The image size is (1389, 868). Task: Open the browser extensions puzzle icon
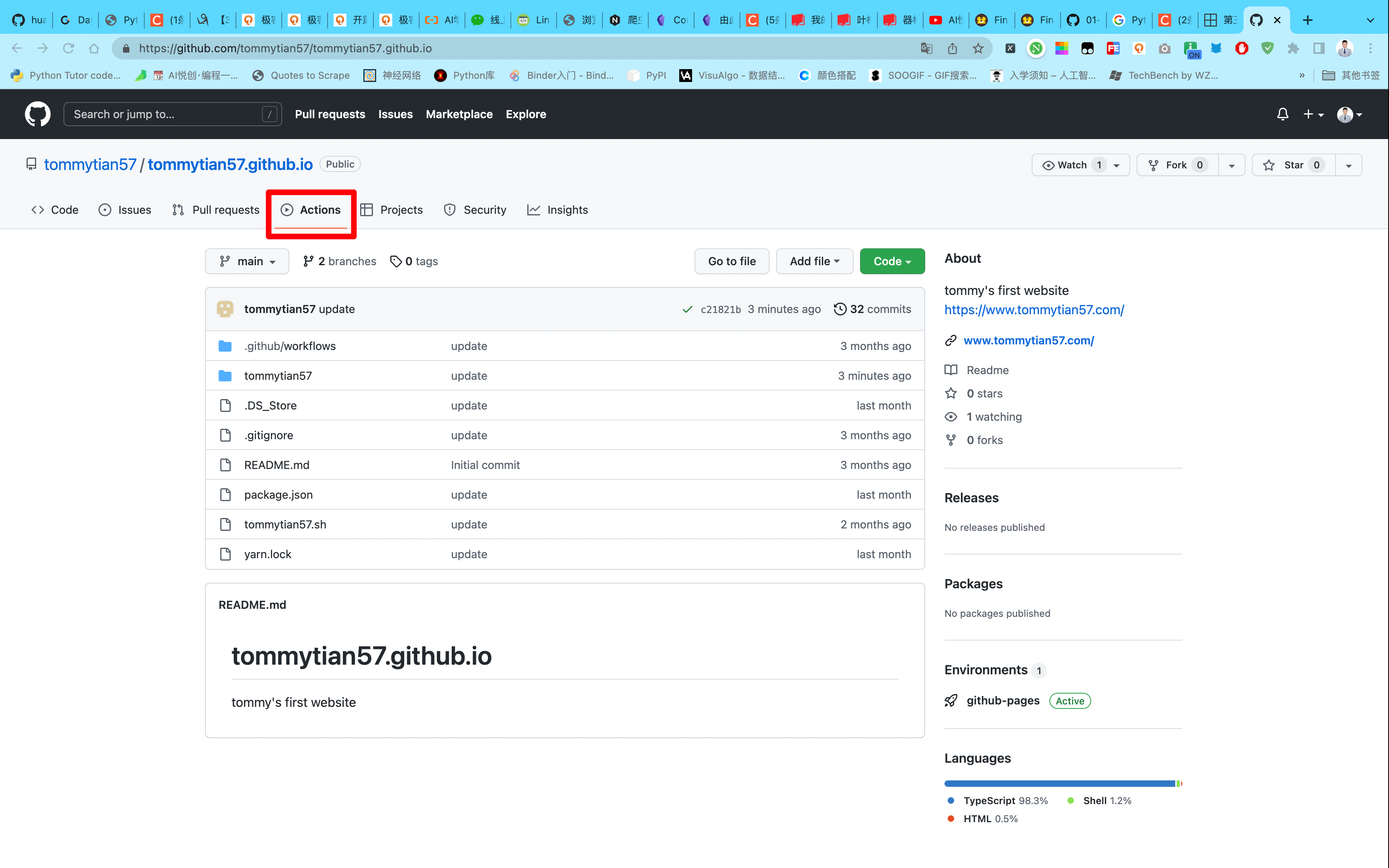pyautogui.click(x=1293, y=48)
